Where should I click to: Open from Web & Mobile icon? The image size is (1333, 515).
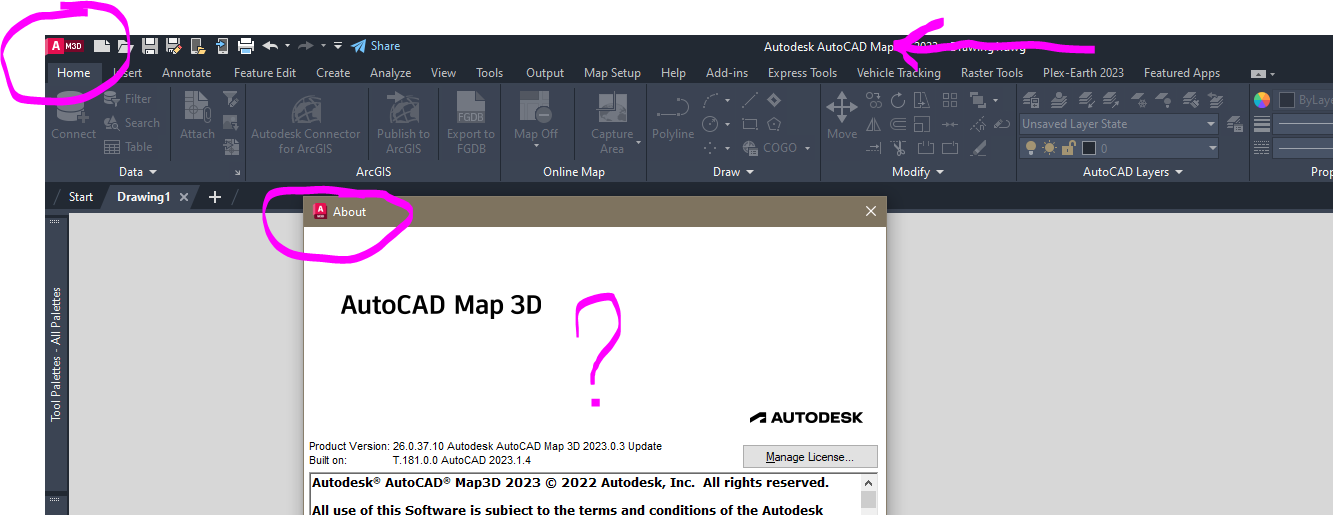point(198,46)
